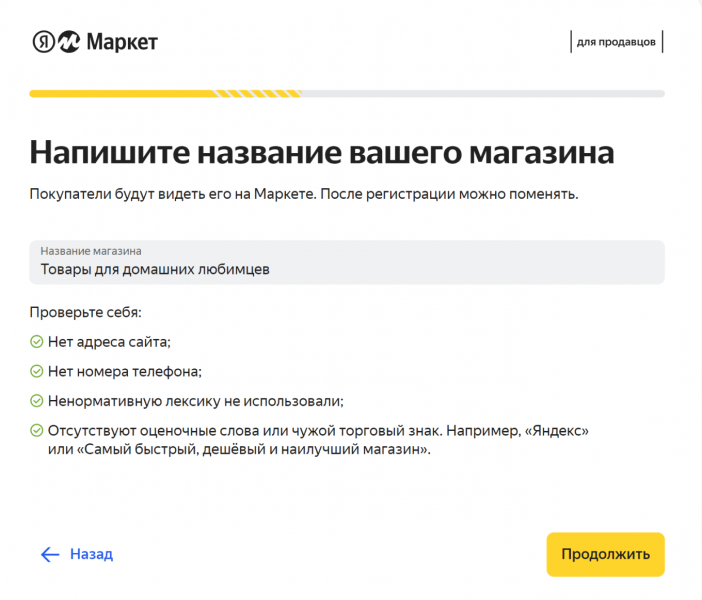702x600 pixels.
Task: Focus the 'Название магазина' input field
Action: (x=347, y=262)
